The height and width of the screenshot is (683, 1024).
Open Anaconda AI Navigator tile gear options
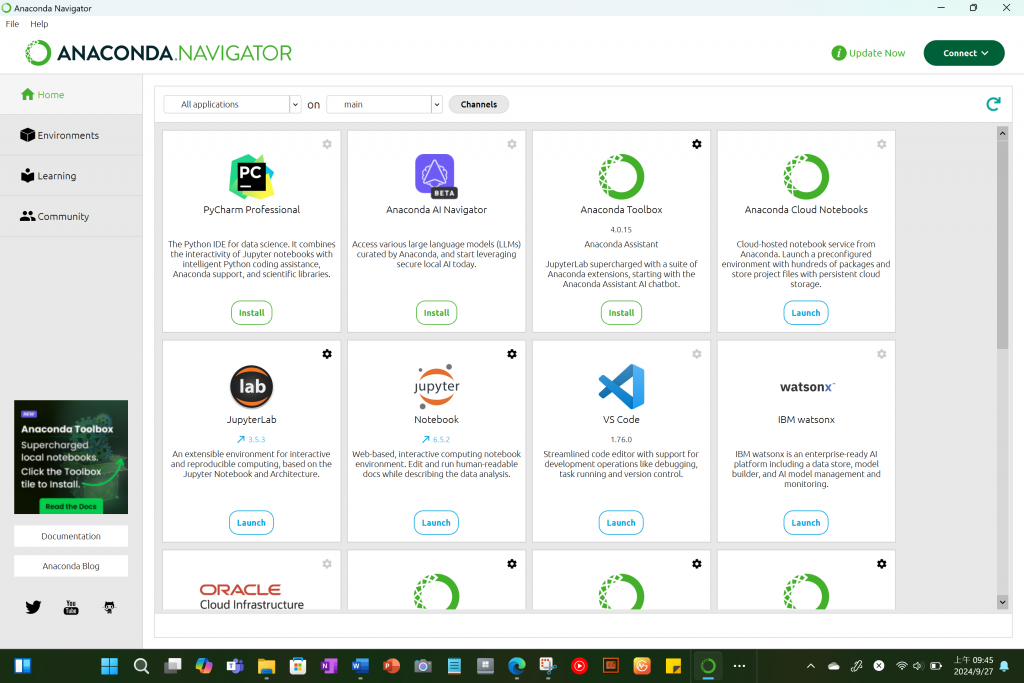[512, 144]
